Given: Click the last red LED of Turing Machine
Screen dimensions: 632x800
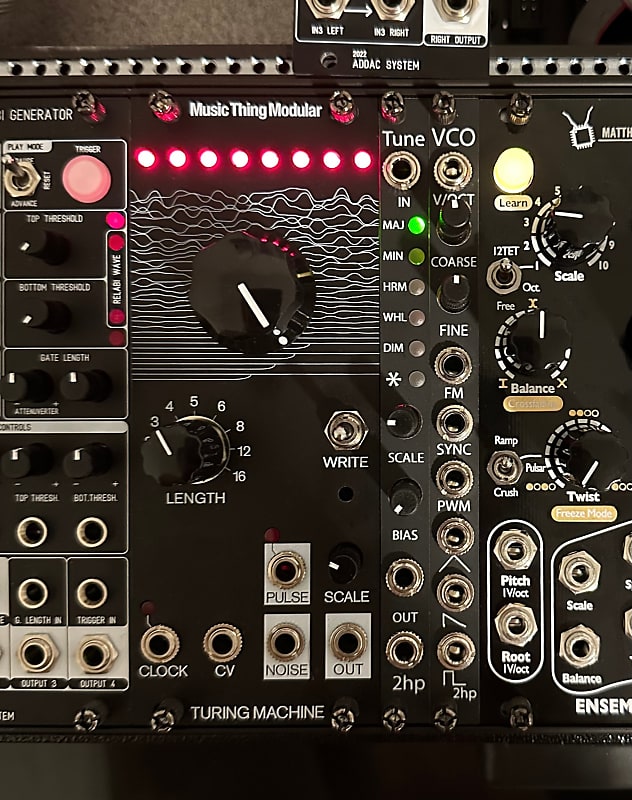Looking at the screenshot, I should point(363,159).
